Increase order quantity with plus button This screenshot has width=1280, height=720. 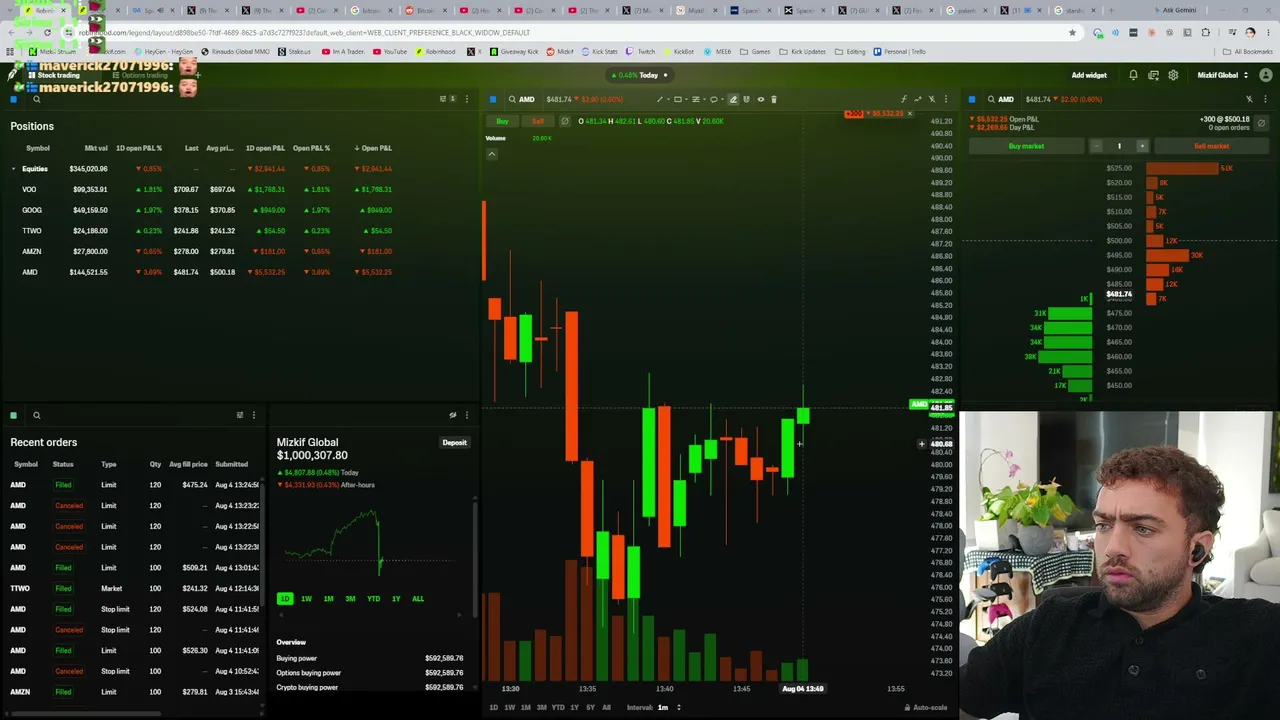pyautogui.click(x=1142, y=146)
